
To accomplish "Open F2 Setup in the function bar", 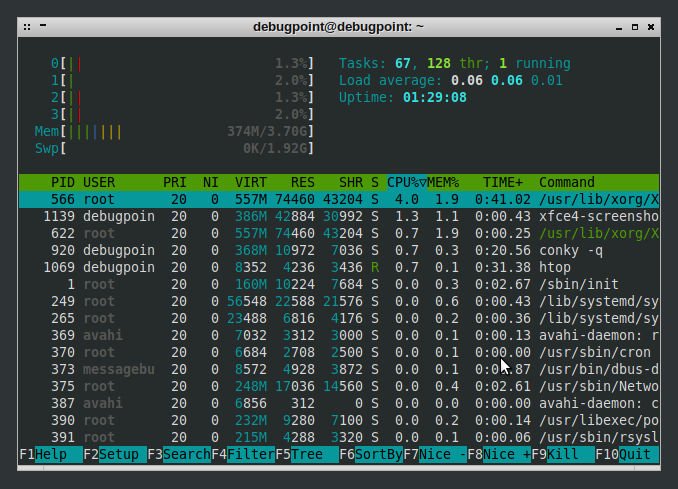I will tap(111, 455).
